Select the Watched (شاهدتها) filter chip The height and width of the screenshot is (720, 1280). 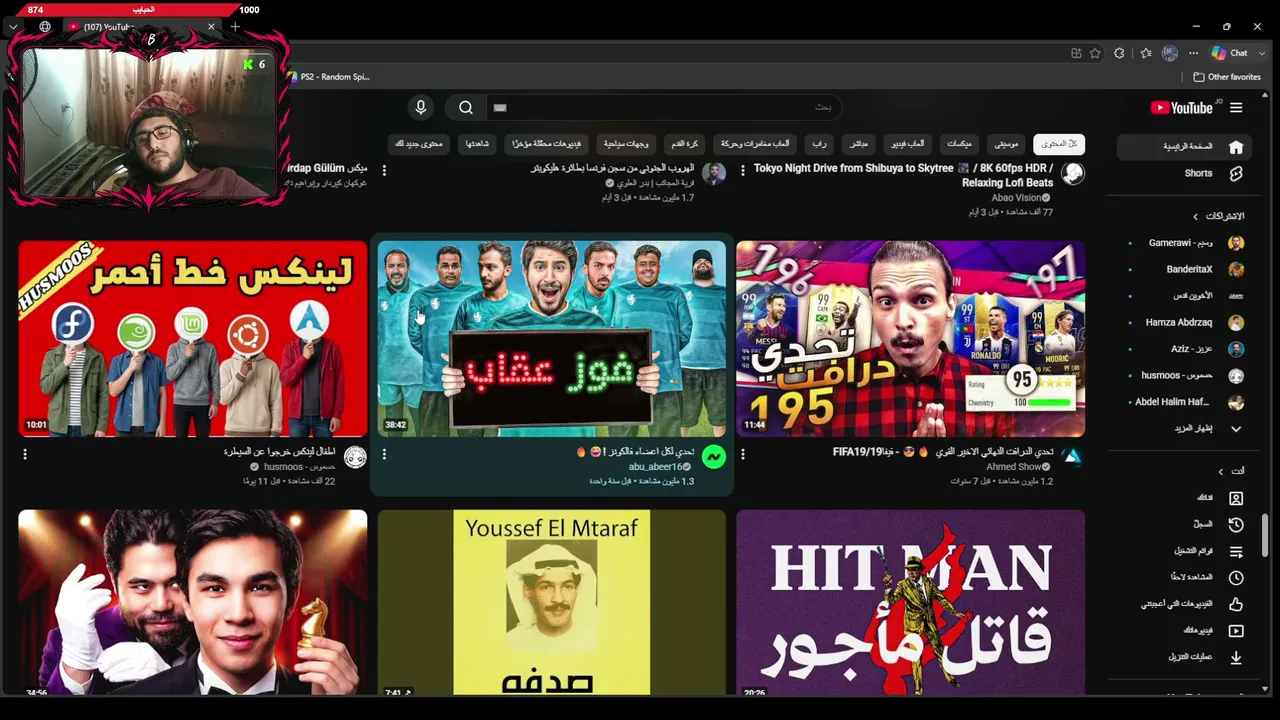point(477,144)
